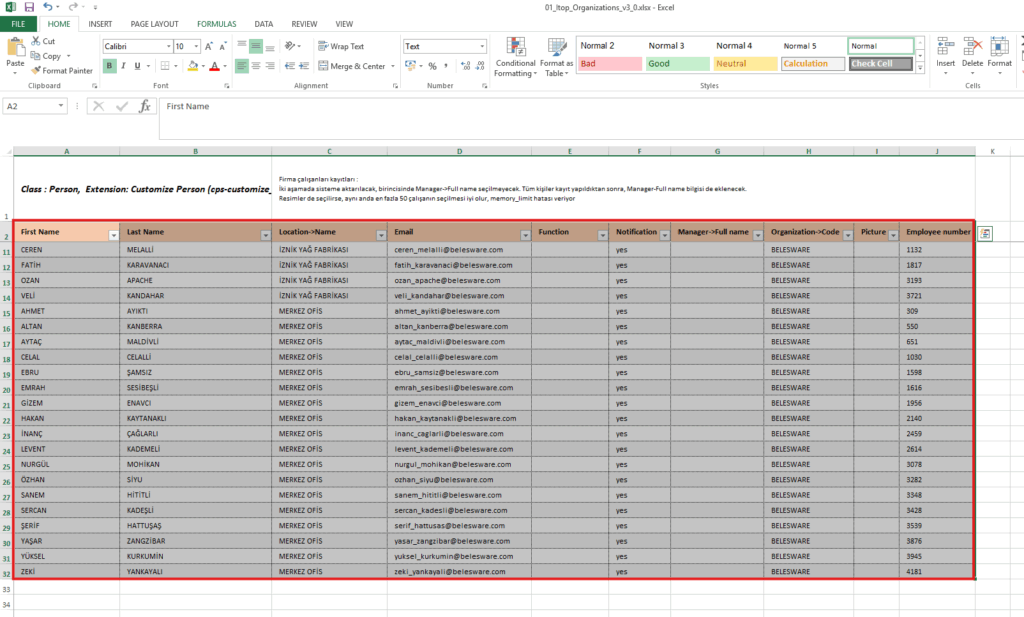Open Format as Table gallery

[x=556, y=57]
